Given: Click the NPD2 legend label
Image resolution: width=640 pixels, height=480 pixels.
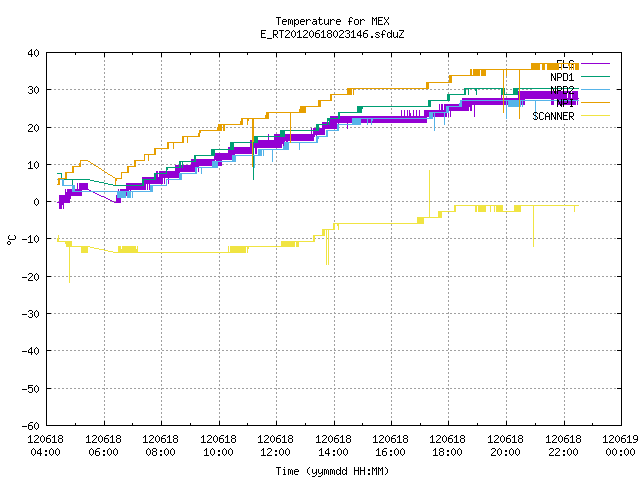Looking at the screenshot, I should pyautogui.click(x=562, y=90).
